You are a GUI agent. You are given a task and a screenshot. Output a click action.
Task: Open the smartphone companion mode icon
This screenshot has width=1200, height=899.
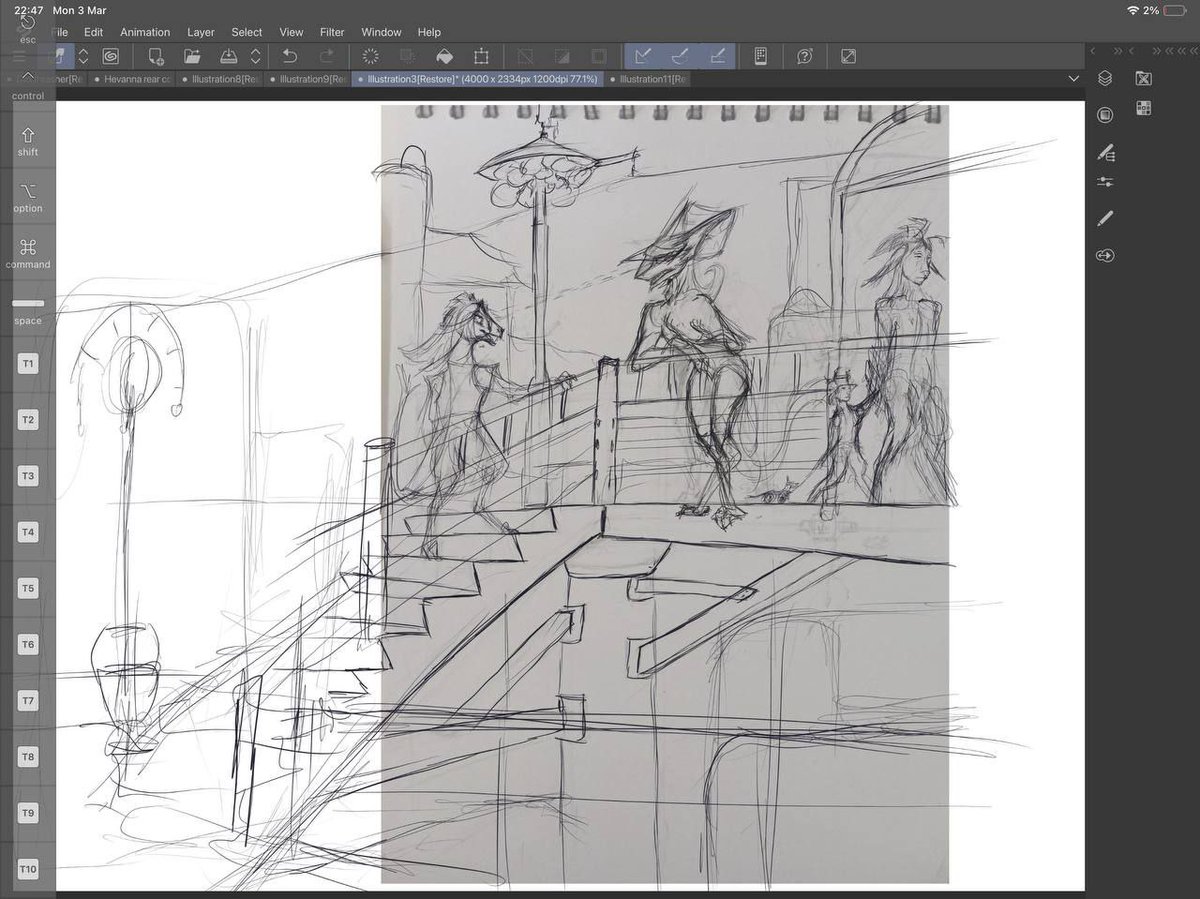(x=760, y=56)
